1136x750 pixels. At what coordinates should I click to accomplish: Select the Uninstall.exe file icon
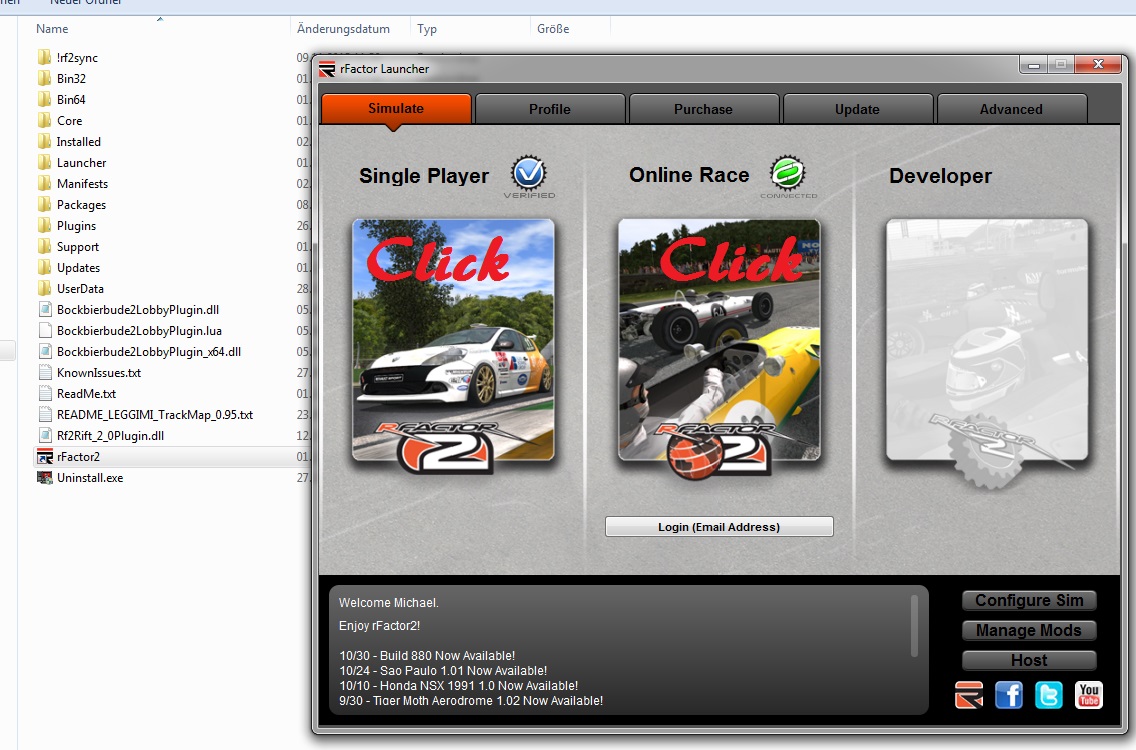tap(44, 478)
